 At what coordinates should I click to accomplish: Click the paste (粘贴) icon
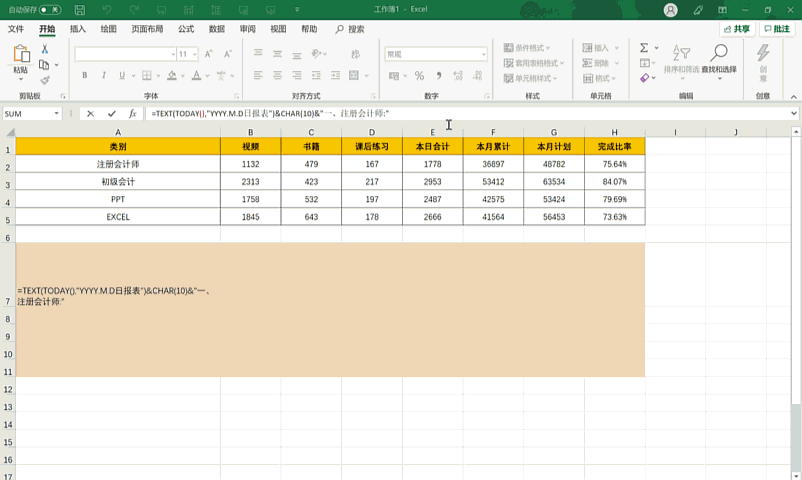point(20,56)
